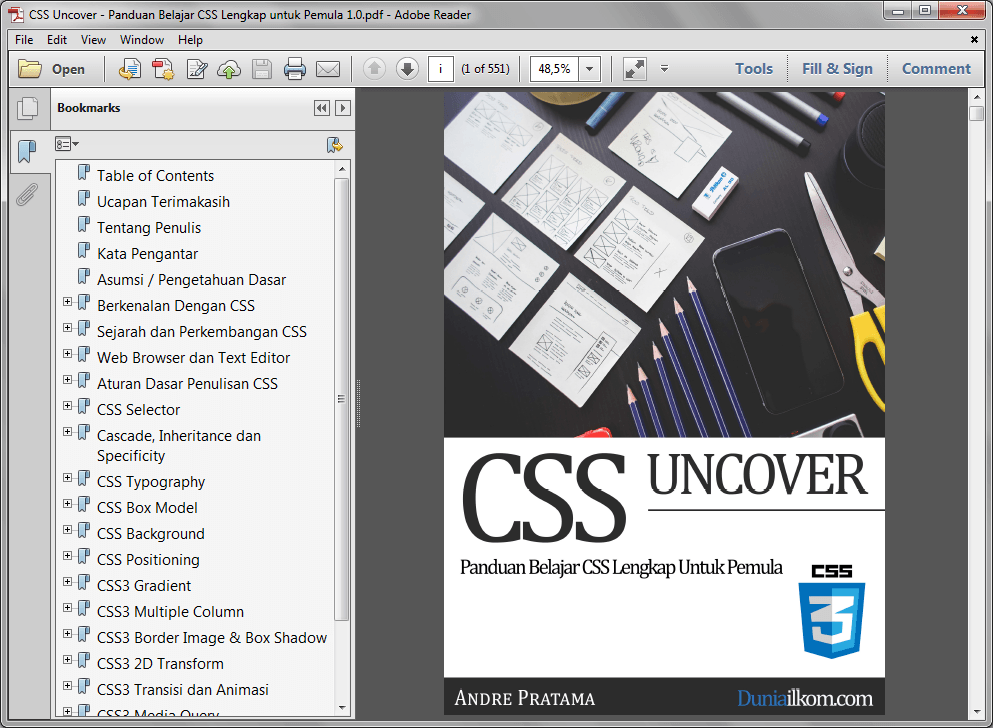Image resolution: width=993 pixels, height=728 pixels.
Task: Click the expand pane right arrow button
Action: (343, 108)
